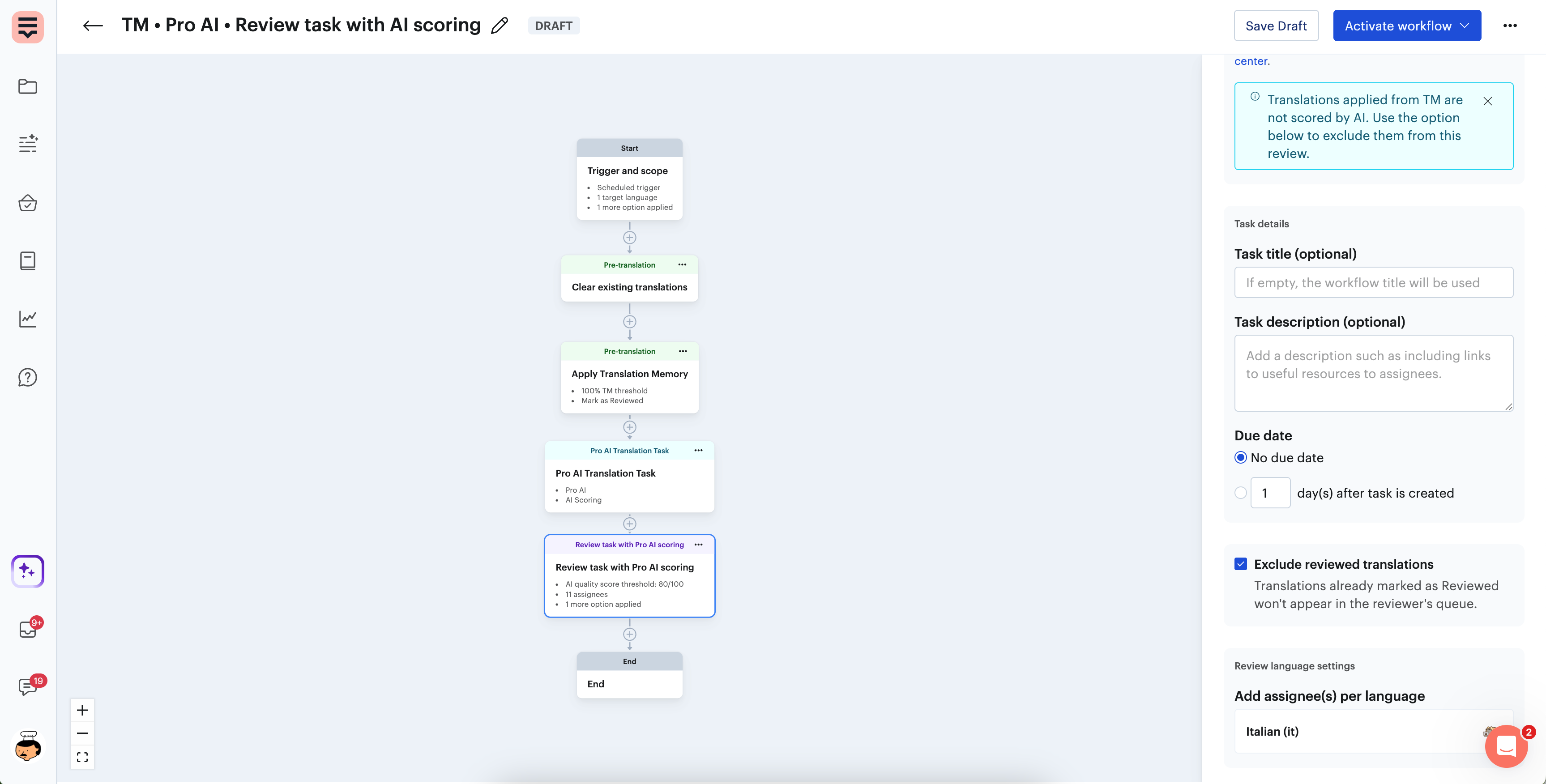Viewport: 1546px width, 784px height.
Task: Click into the Task title input field
Action: click(1373, 282)
